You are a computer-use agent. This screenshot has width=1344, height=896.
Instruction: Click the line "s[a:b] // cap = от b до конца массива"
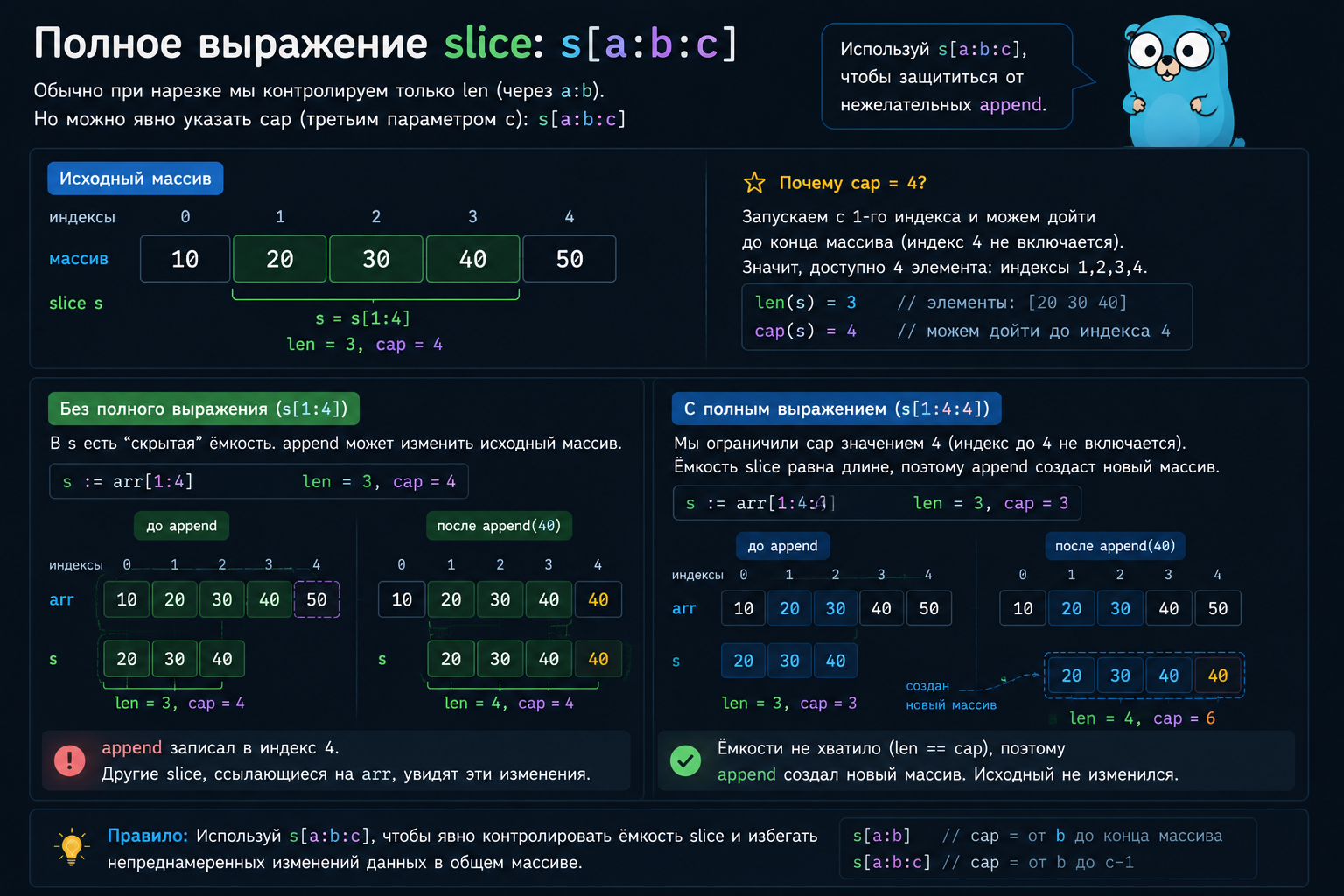tap(1038, 836)
